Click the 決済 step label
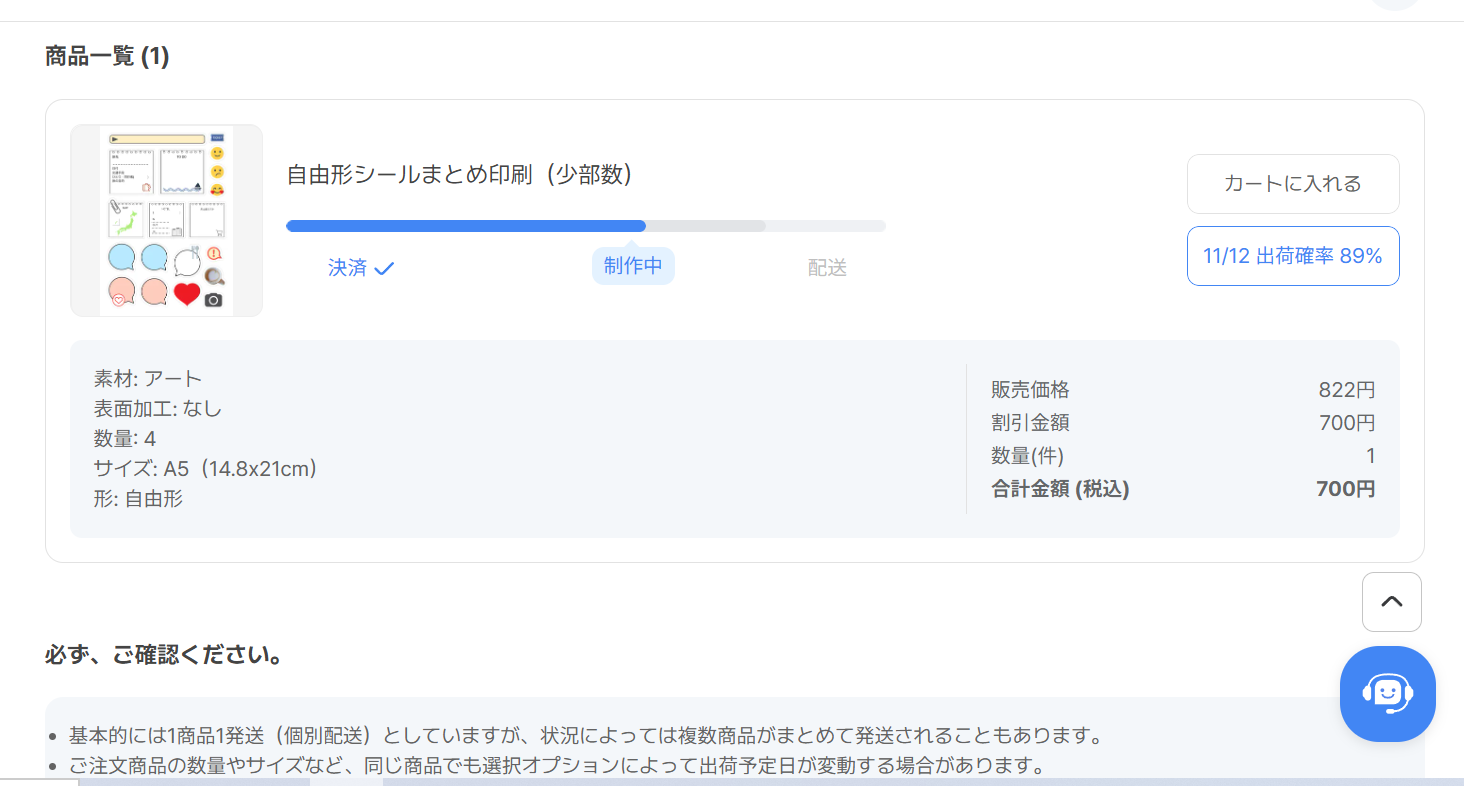The width and height of the screenshot is (1464, 786). click(348, 268)
